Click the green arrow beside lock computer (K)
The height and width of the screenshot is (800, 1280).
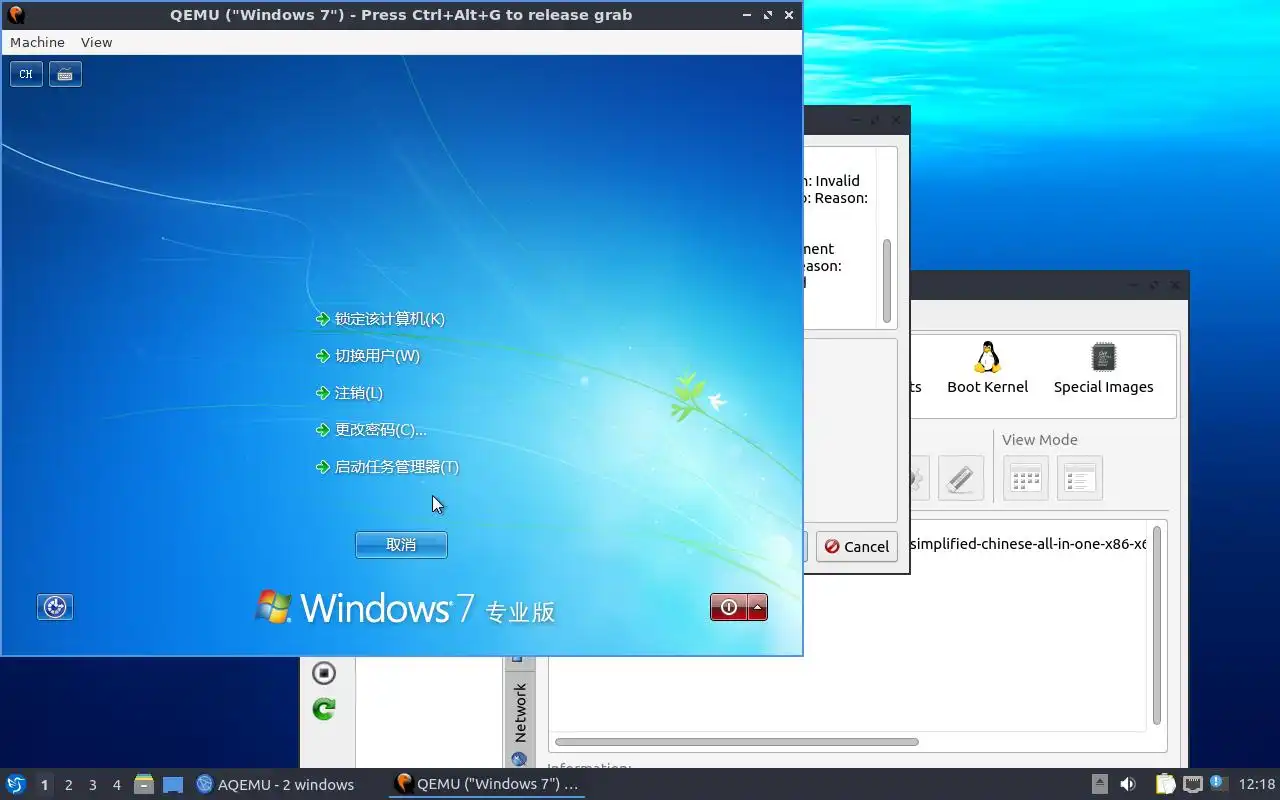[322, 319]
